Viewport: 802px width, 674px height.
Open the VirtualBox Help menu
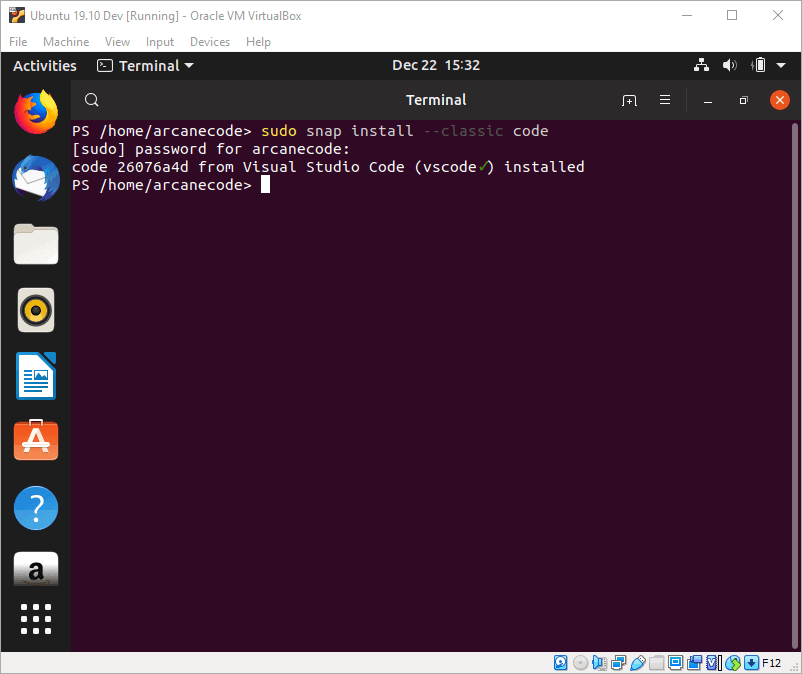[258, 42]
